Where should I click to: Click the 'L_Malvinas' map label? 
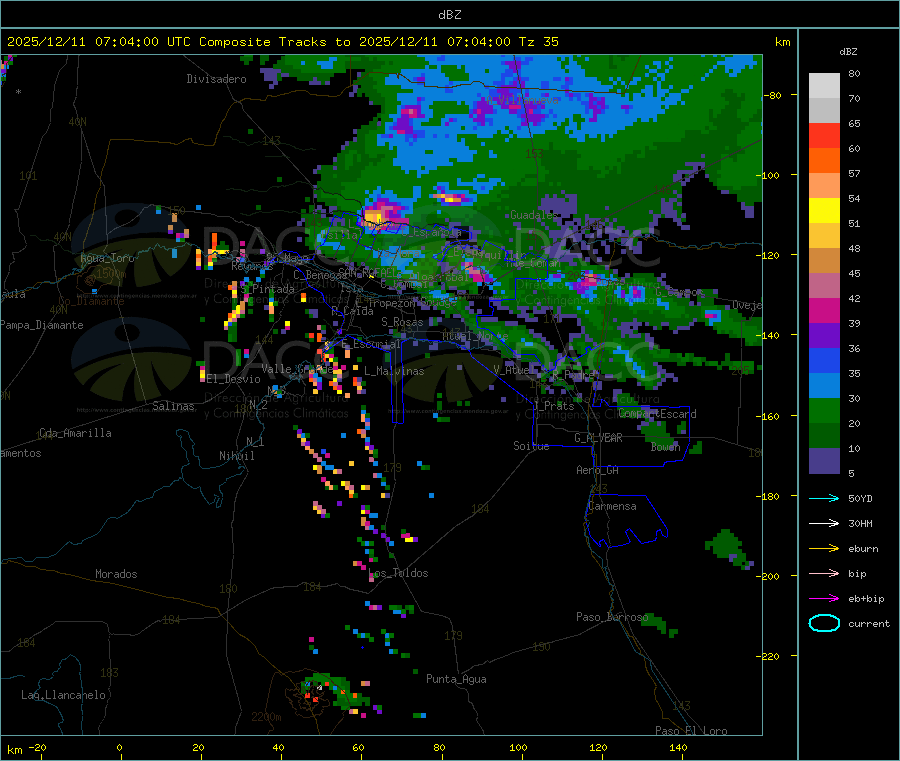[394, 371]
